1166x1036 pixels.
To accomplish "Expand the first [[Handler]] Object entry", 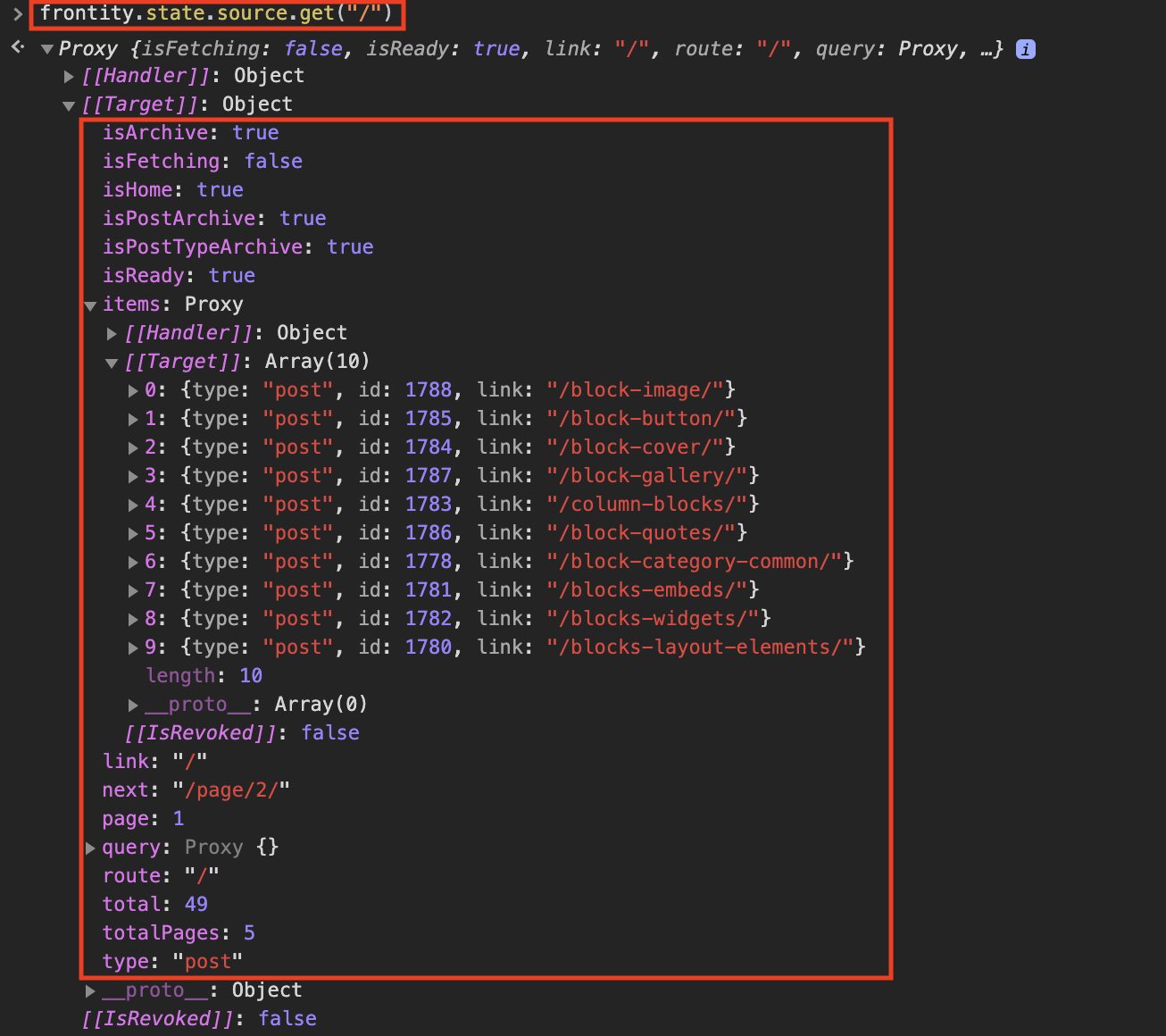I will tap(69, 77).
